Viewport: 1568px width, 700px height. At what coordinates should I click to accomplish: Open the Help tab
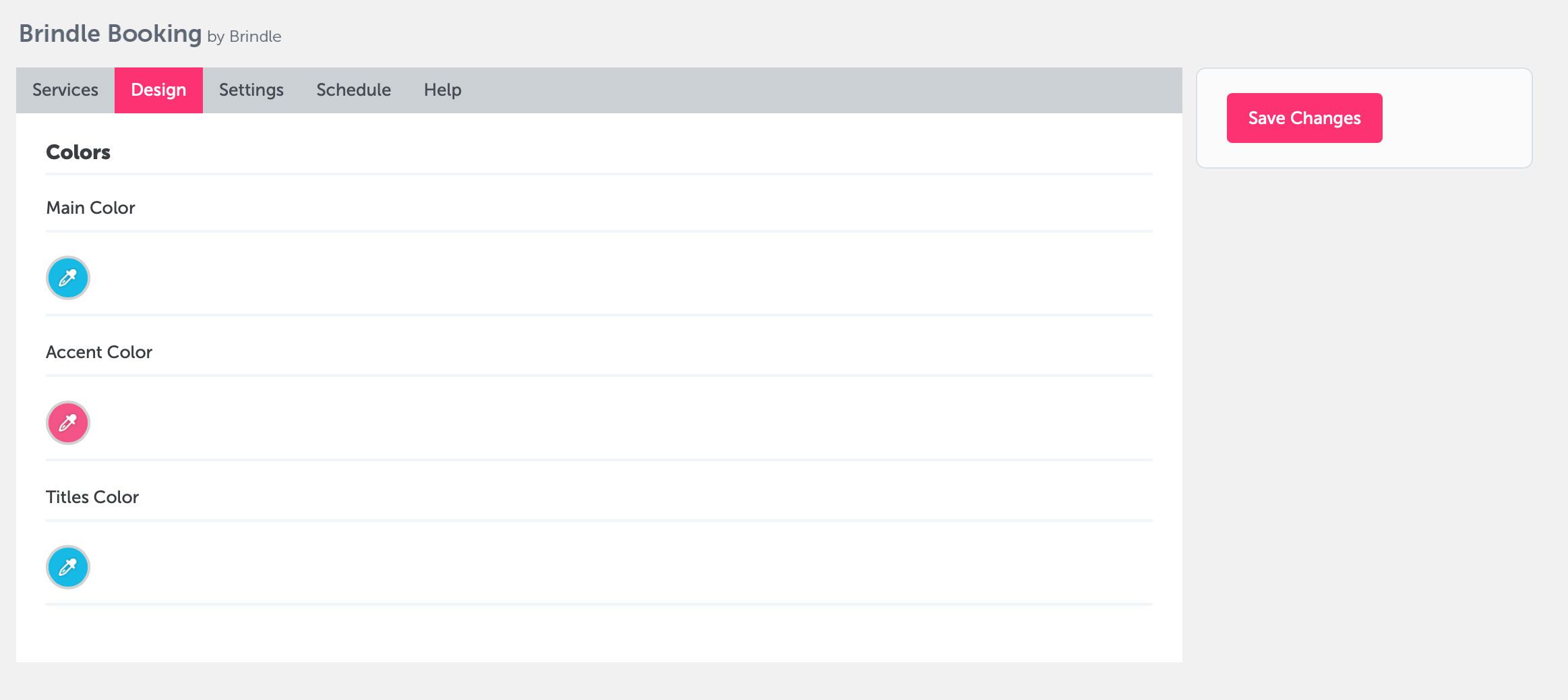(x=442, y=90)
